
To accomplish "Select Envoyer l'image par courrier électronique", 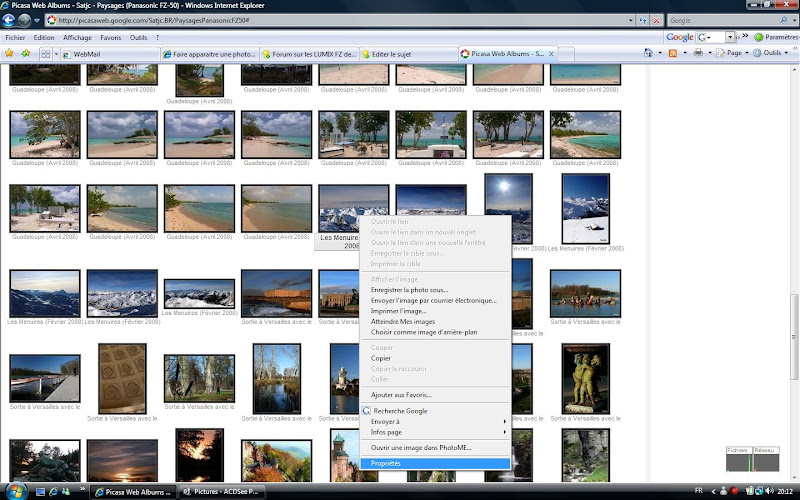I will [435, 301].
